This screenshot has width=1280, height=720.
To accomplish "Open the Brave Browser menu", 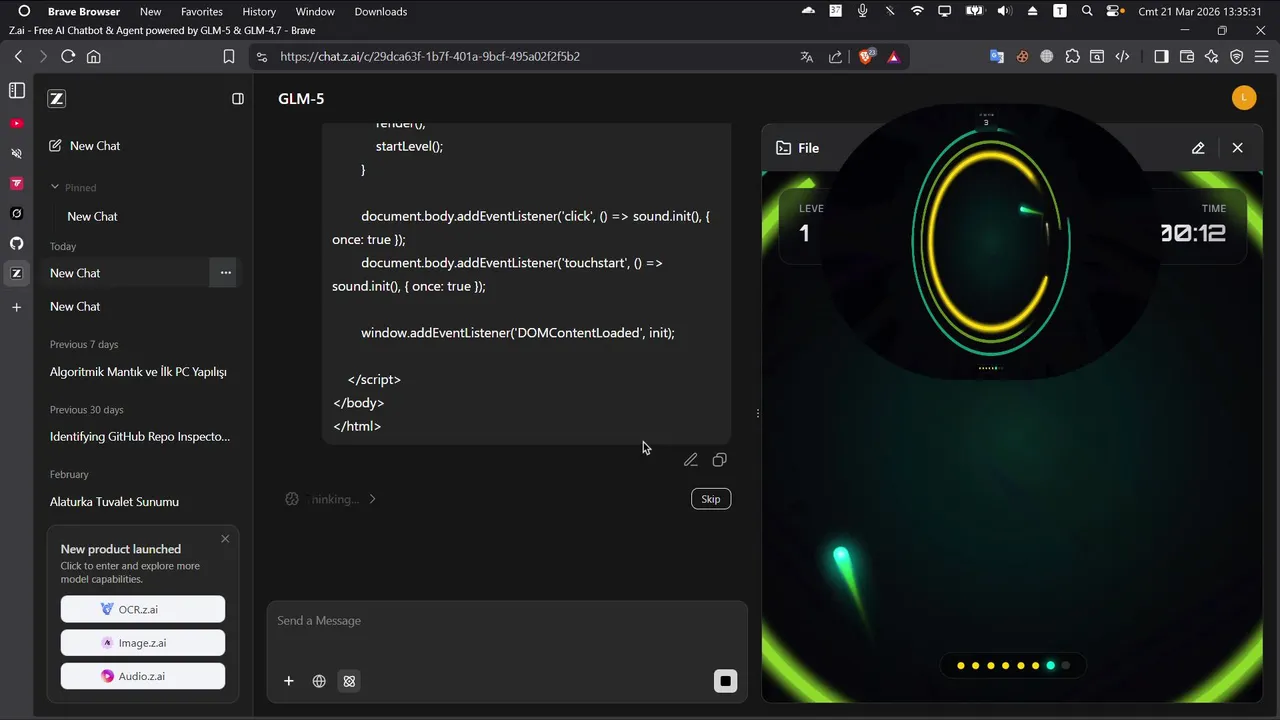I will tap(84, 12).
